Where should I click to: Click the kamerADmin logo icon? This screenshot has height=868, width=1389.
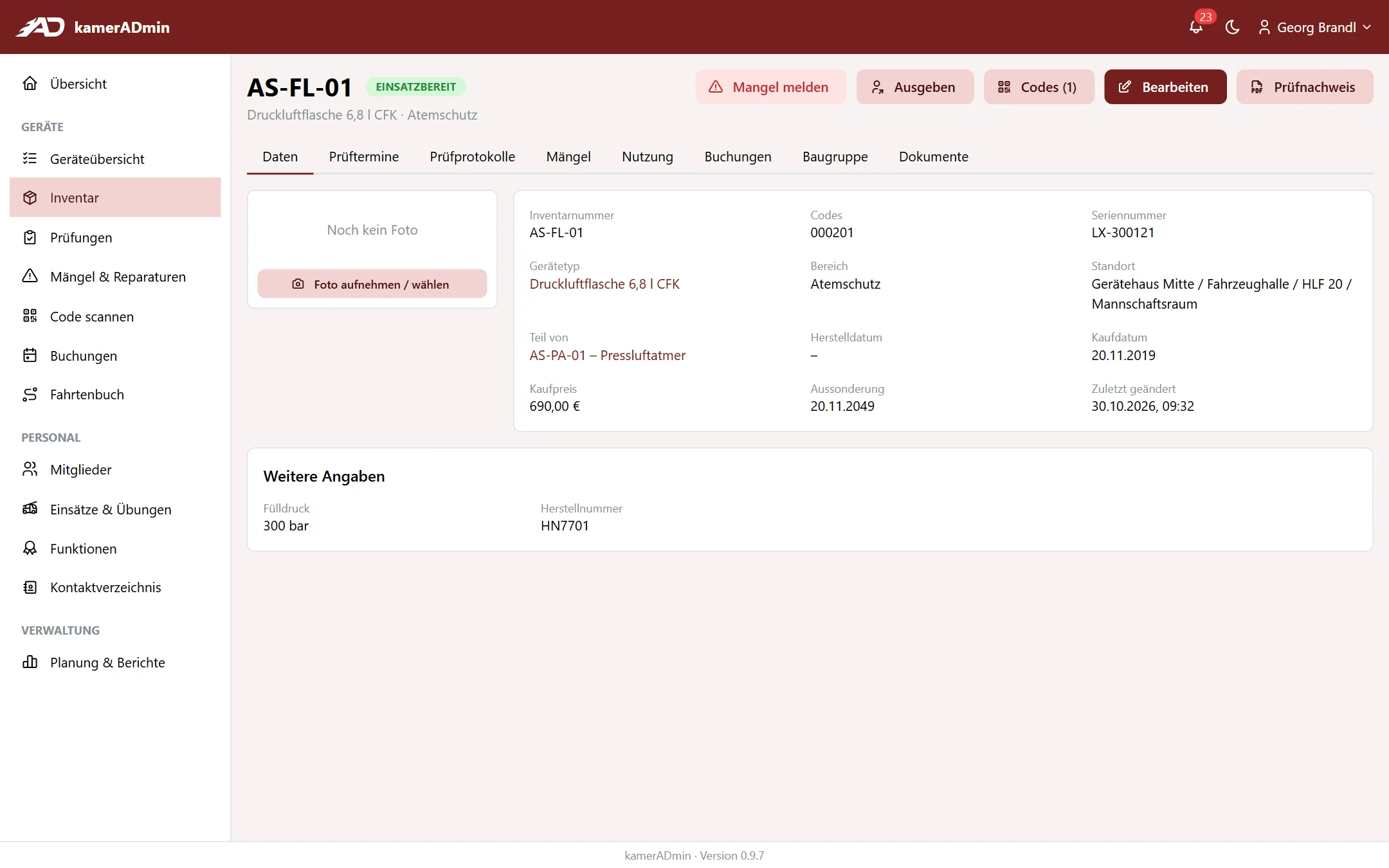(40, 27)
